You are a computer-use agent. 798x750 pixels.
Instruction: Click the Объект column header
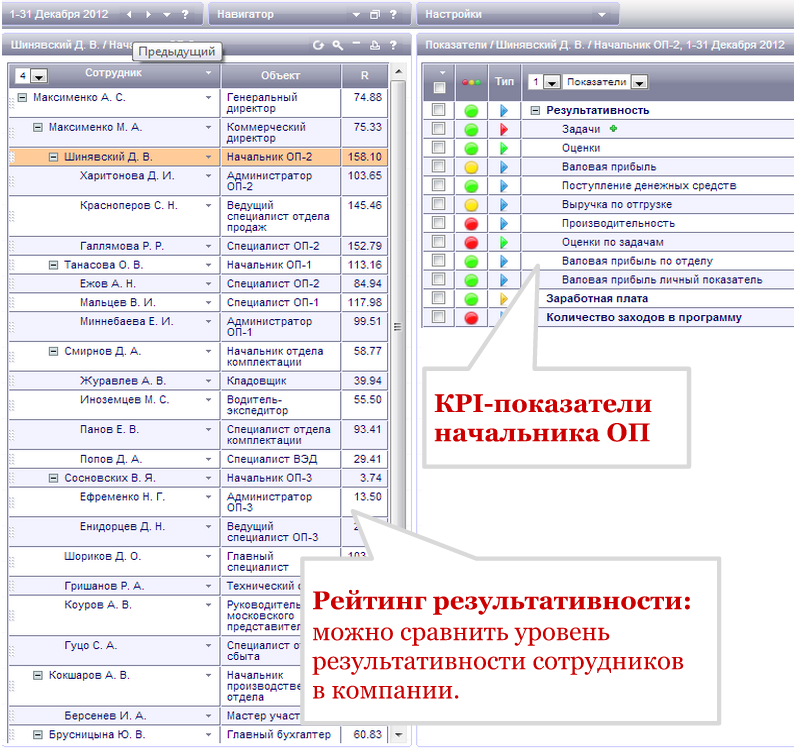click(281, 75)
